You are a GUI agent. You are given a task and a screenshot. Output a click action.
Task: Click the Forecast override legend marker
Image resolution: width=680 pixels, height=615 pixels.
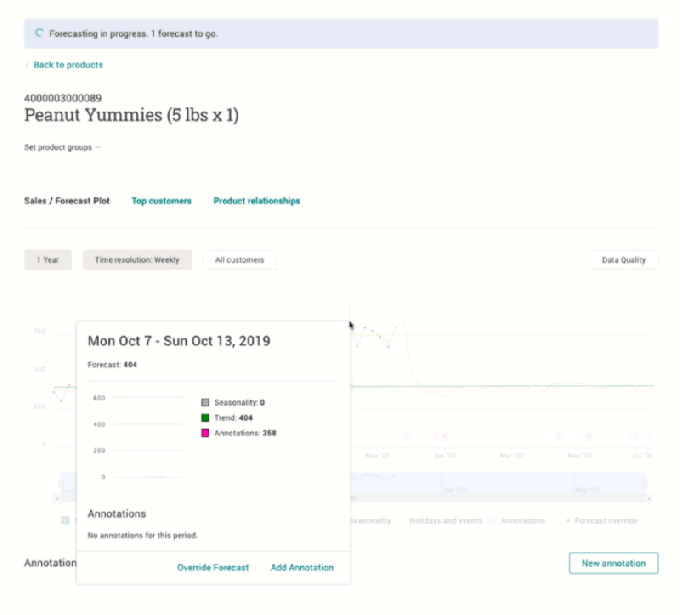[x=569, y=521]
